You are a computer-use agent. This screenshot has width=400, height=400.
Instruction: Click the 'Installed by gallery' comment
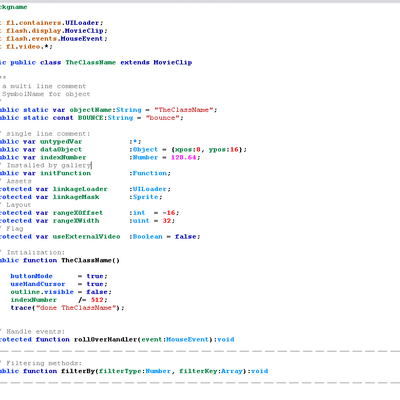pyautogui.click(x=48, y=165)
